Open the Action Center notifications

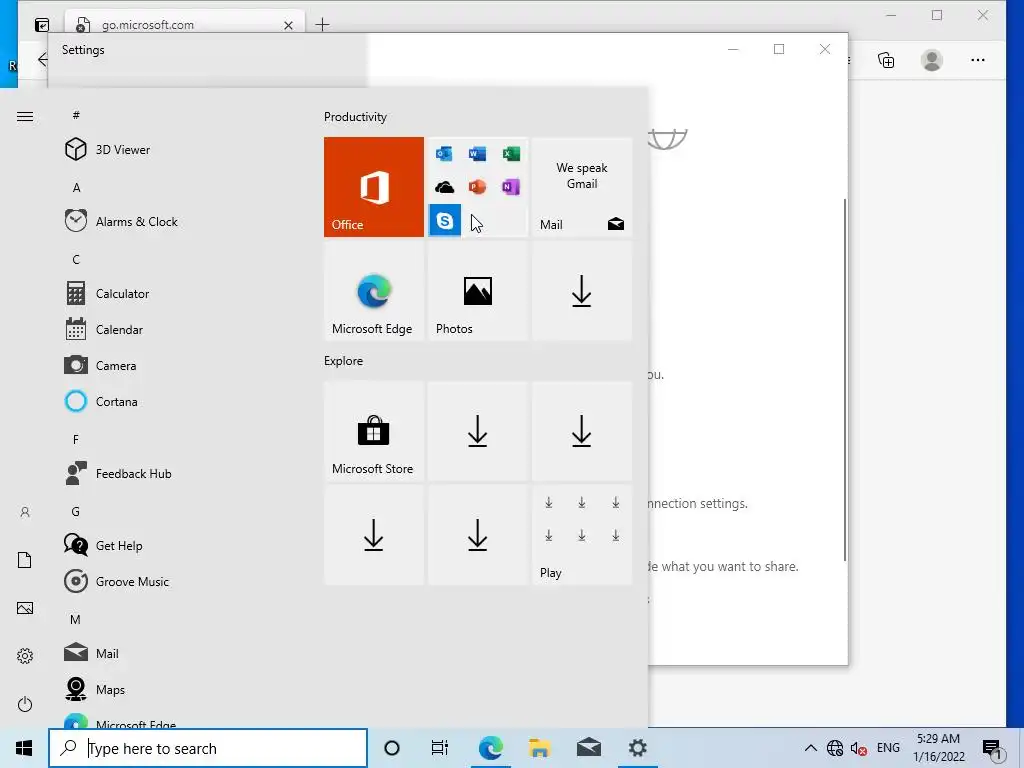[x=992, y=750]
